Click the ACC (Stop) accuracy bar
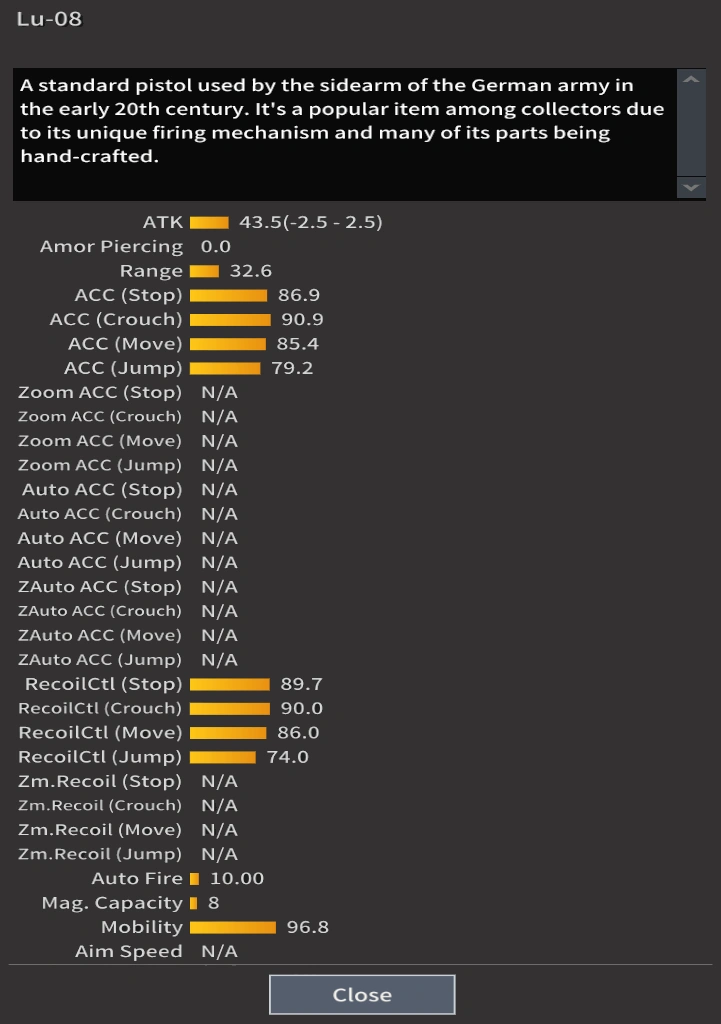The image size is (721, 1024). tap(228, 295)
